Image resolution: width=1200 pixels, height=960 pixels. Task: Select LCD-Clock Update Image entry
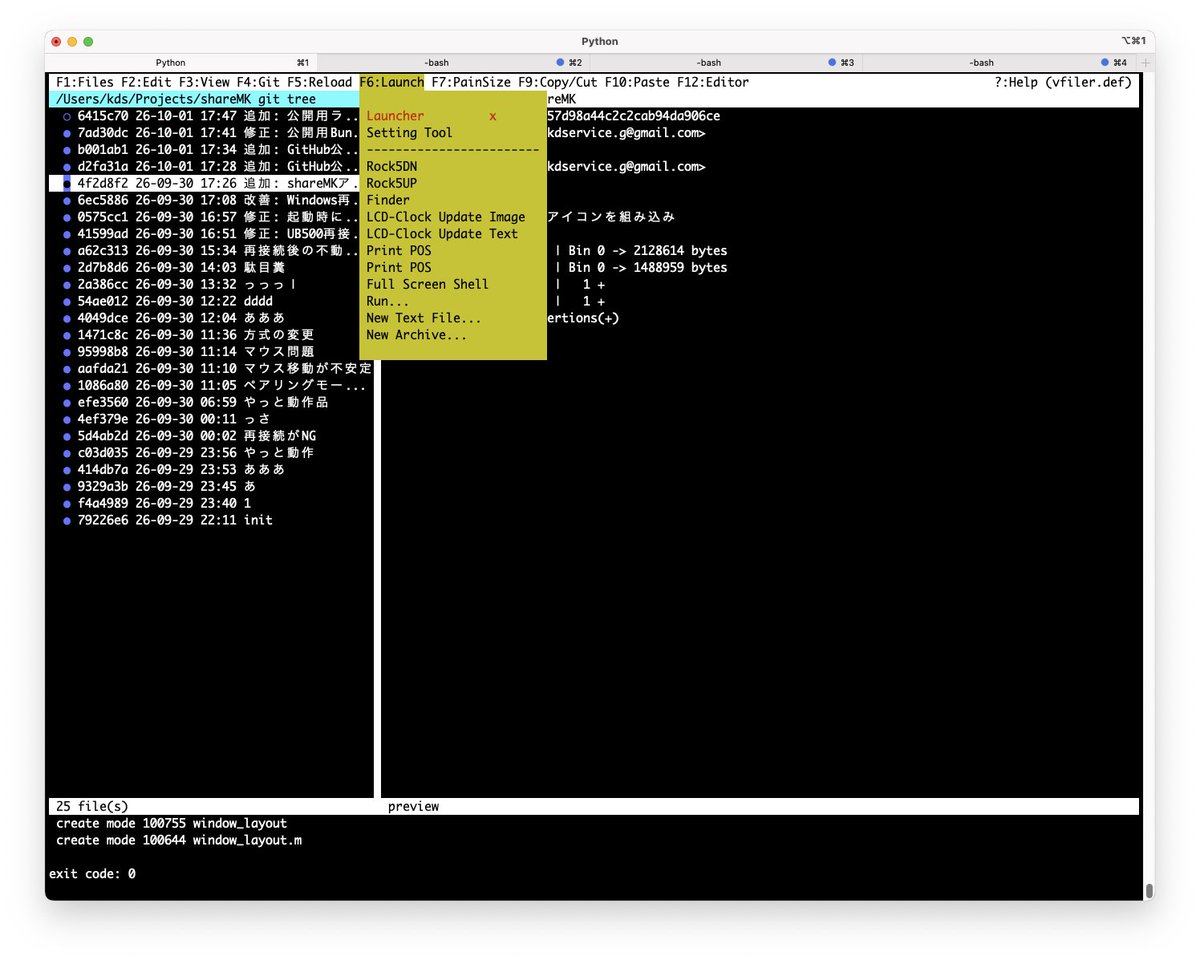pyautogui.click(x=446, y=217)
